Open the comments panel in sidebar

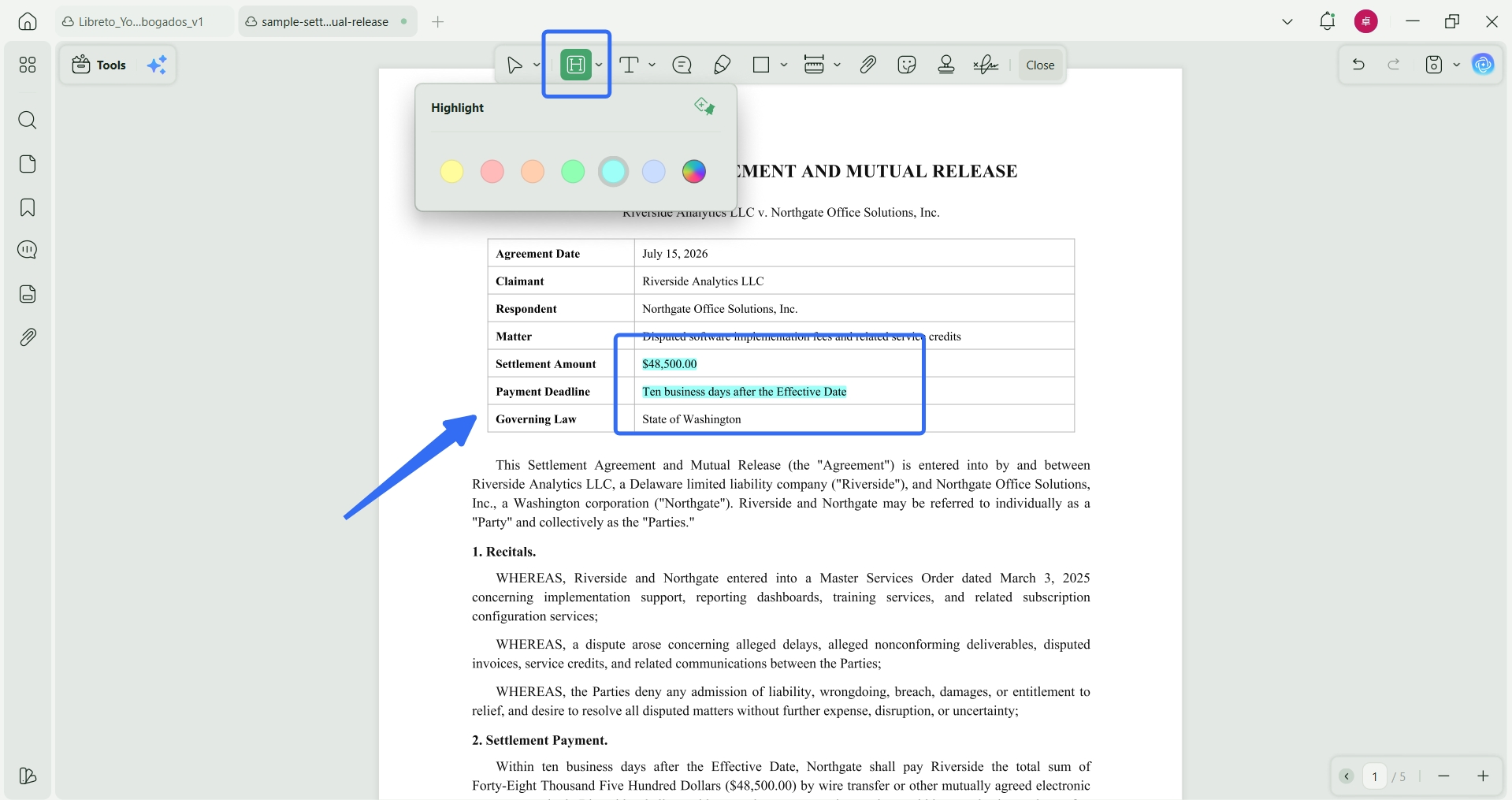[x=28, y=250]
